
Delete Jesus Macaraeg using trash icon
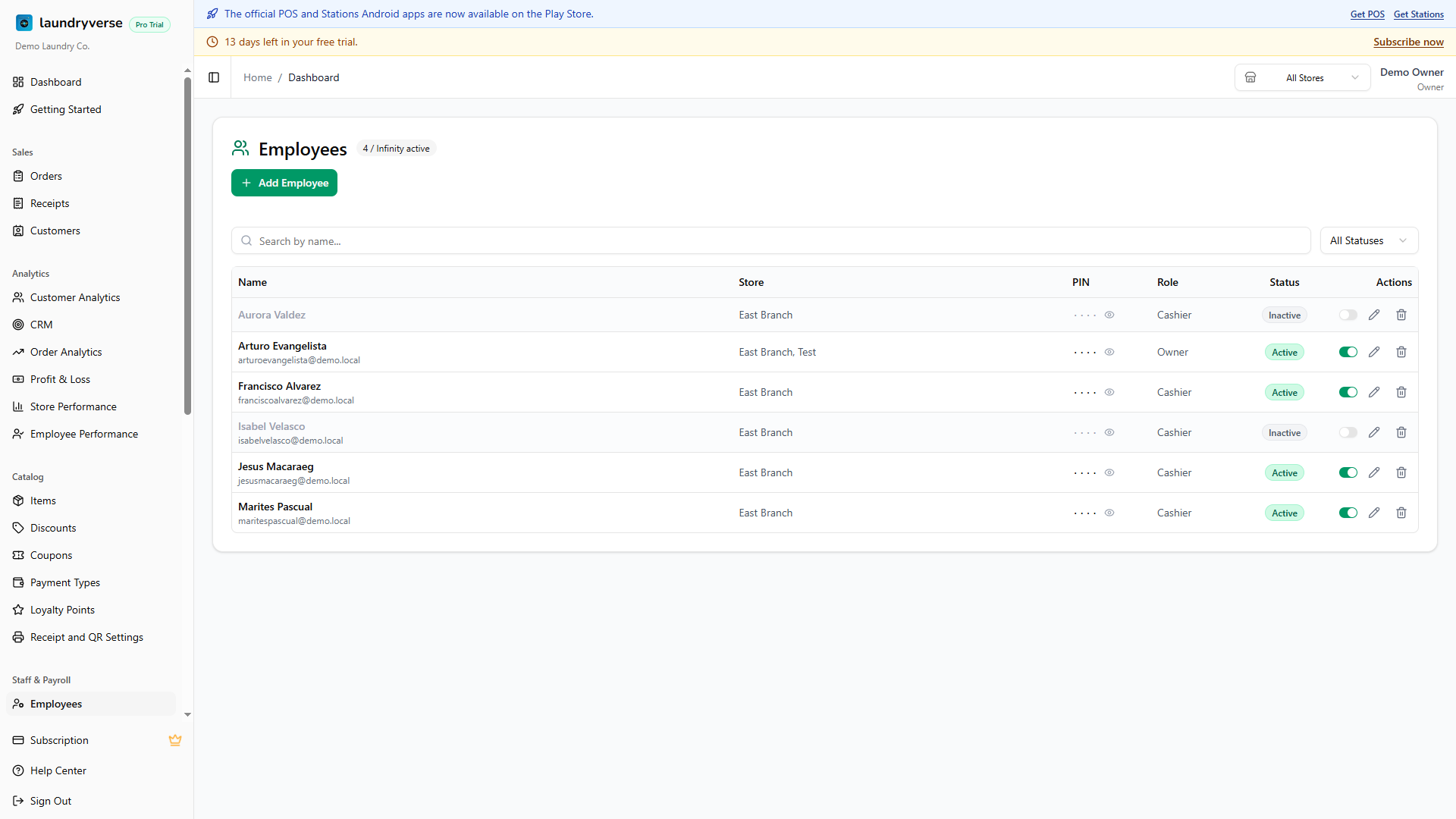(1401, 472)
